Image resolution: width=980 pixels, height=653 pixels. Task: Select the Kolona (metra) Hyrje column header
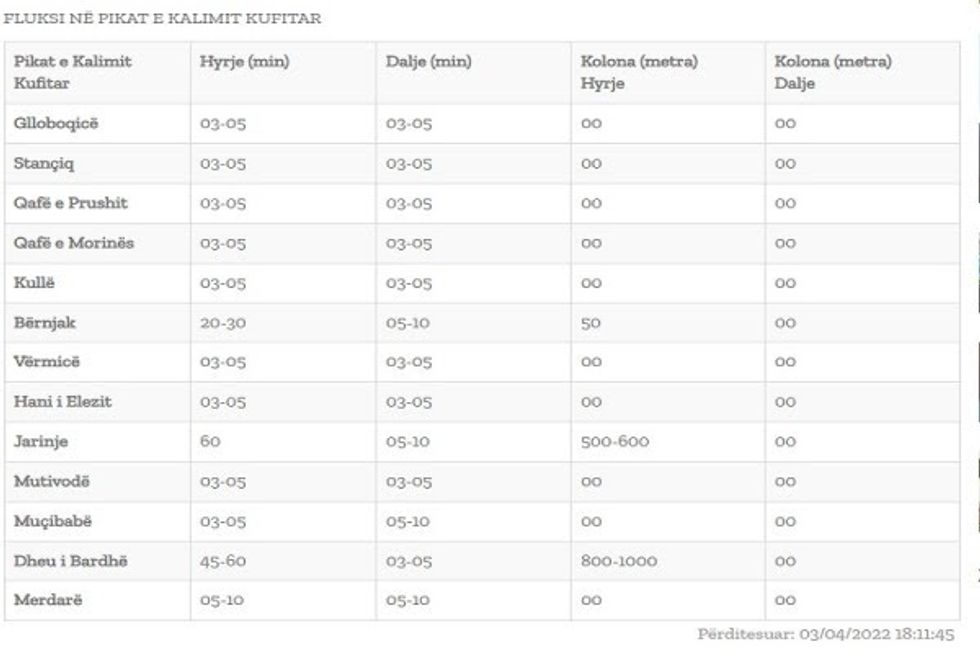click(x=639, y=72)
